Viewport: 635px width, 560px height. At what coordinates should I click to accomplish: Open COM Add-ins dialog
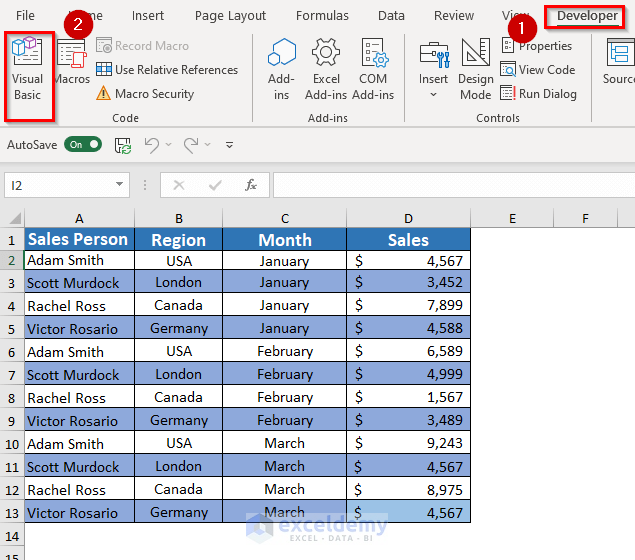(373, 68)
